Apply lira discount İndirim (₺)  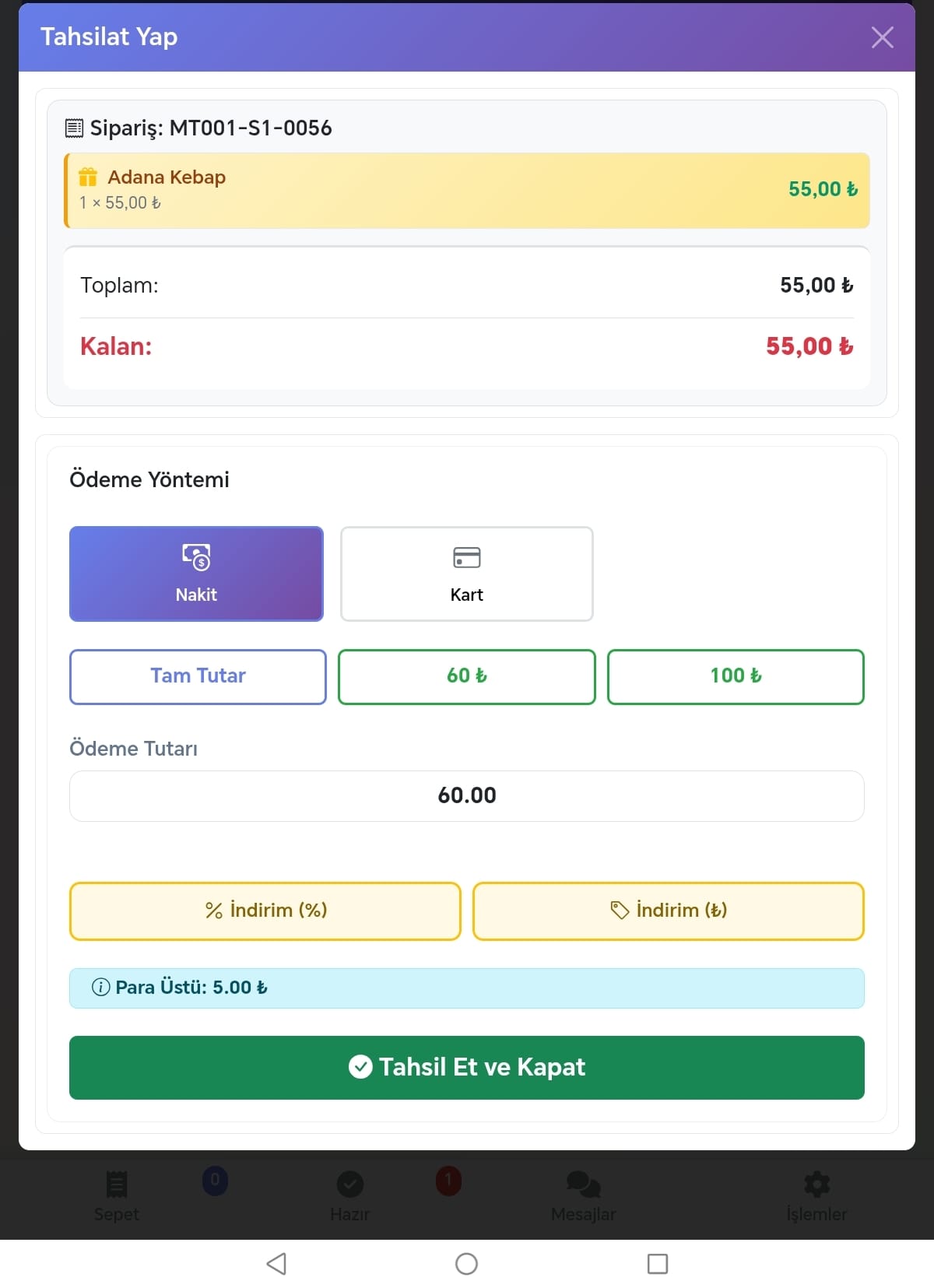[x=669, y=911]
